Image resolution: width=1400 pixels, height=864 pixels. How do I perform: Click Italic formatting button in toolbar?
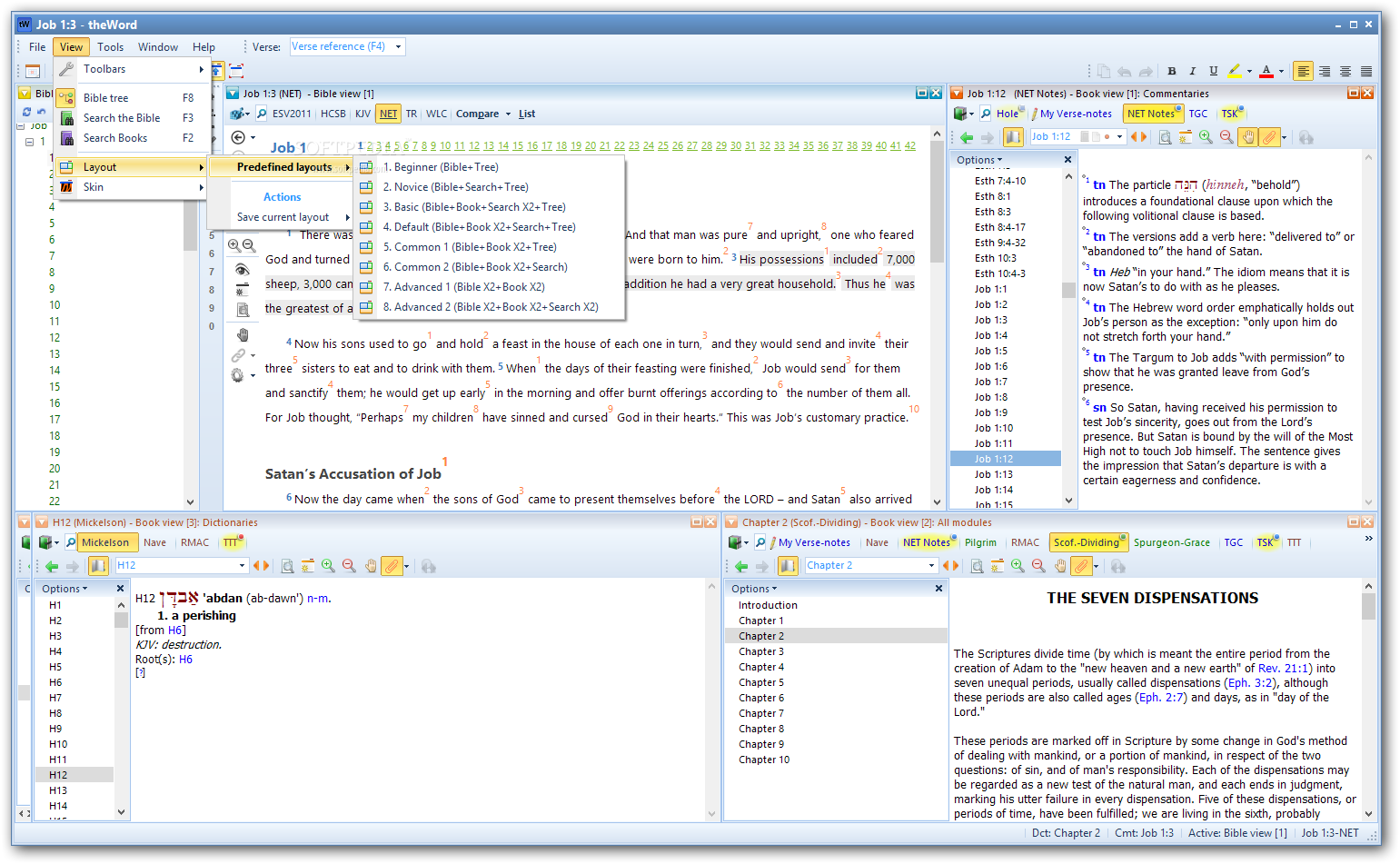[x=1193, y=71]
